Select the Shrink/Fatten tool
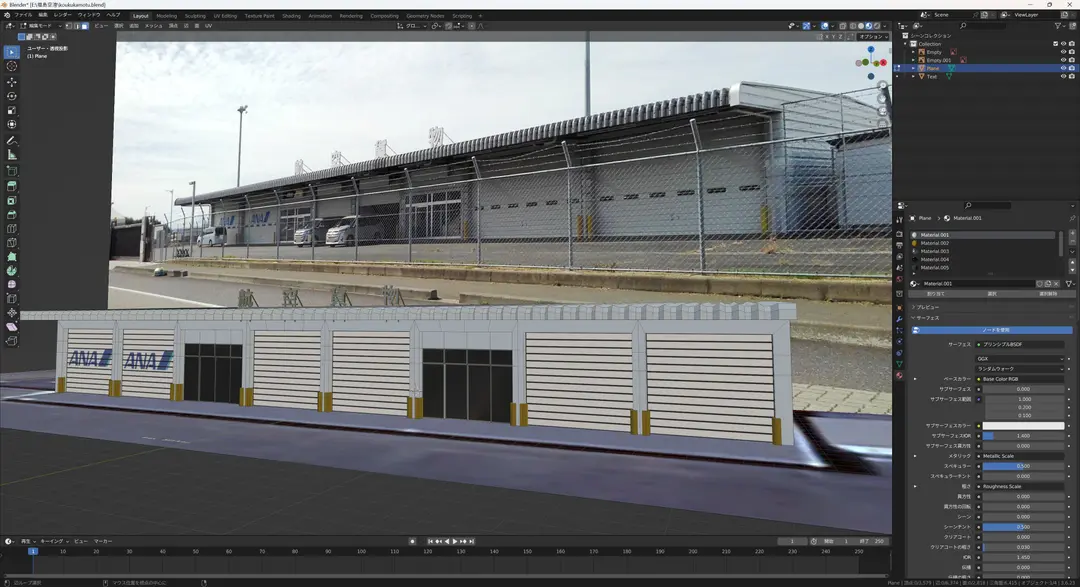1080x587 pixels. click(x=12, y=313)
